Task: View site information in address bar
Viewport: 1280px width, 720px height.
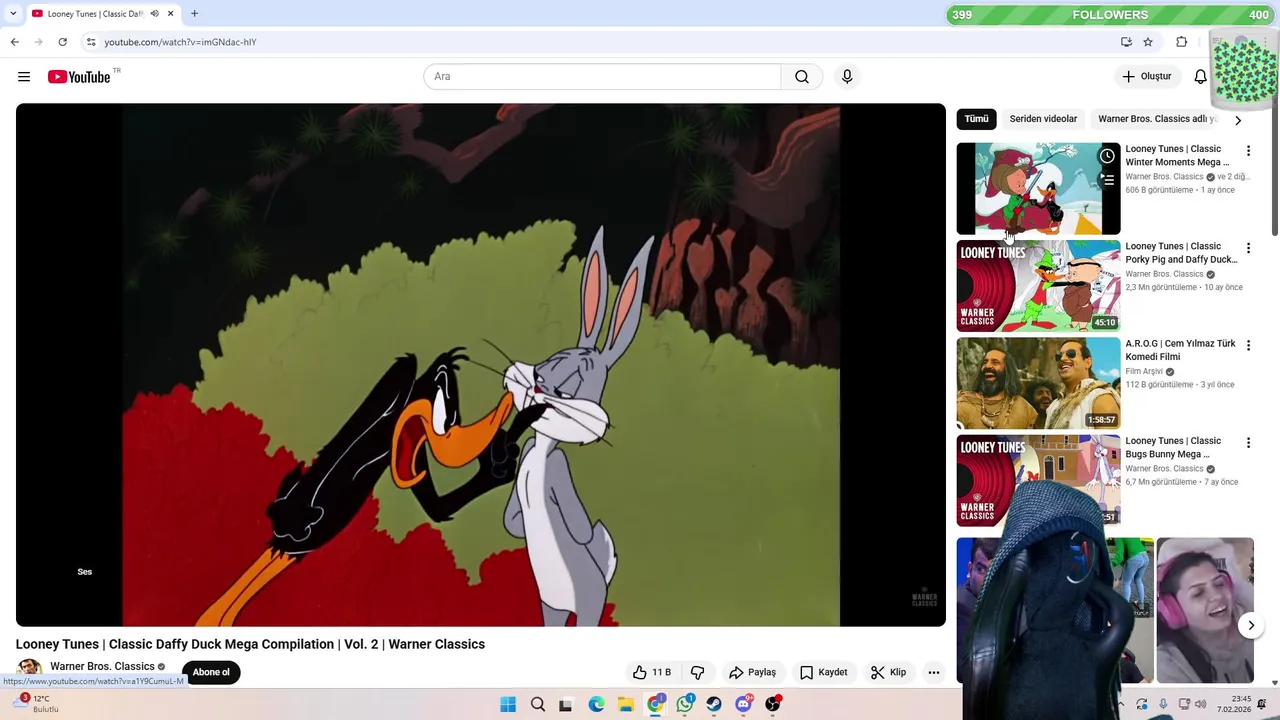Action: pos(91,42)
